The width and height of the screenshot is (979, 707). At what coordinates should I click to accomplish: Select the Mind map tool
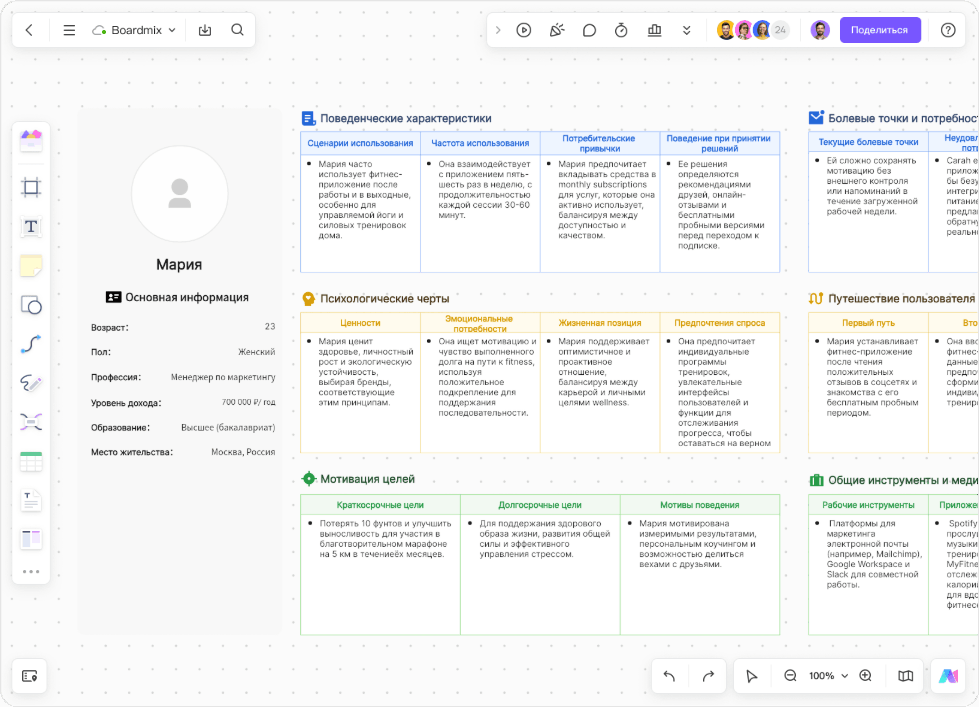coord(31,422)
